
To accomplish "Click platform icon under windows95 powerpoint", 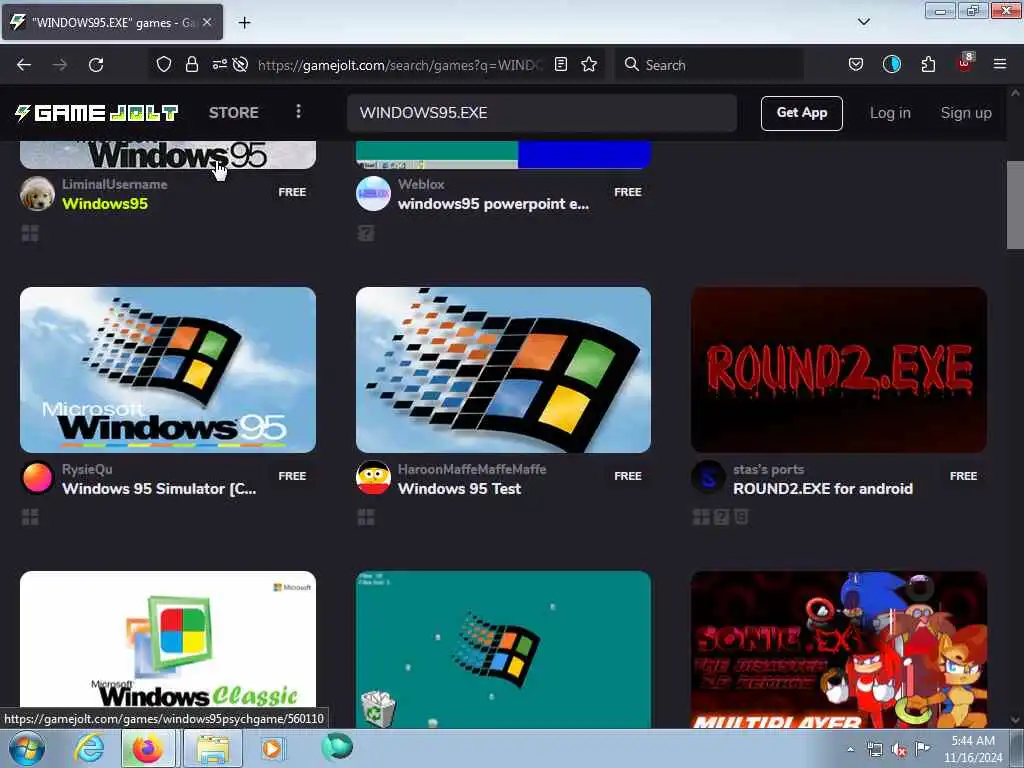I will 366,233.
